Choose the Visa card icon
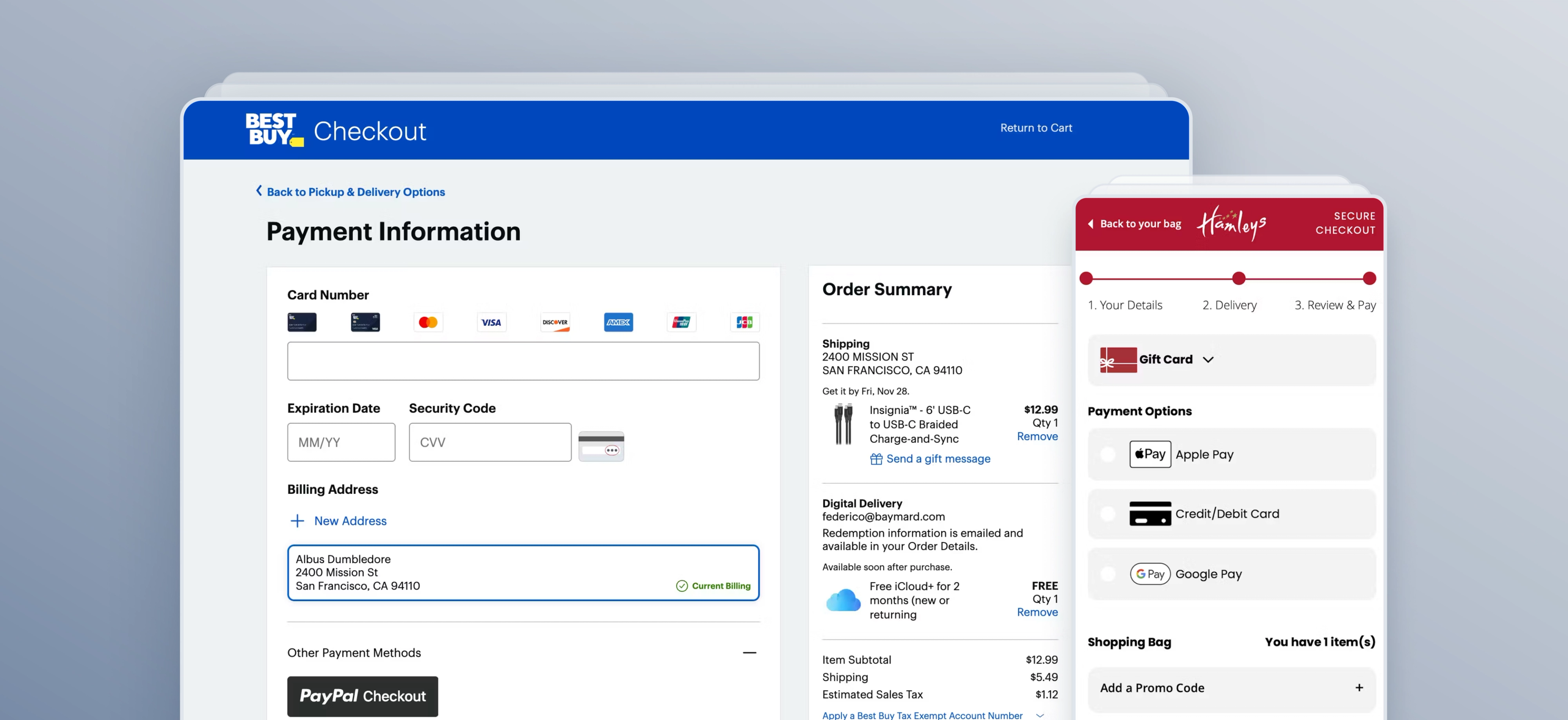1568x720 pixels. pyautogui.click(x=491, y=322)
